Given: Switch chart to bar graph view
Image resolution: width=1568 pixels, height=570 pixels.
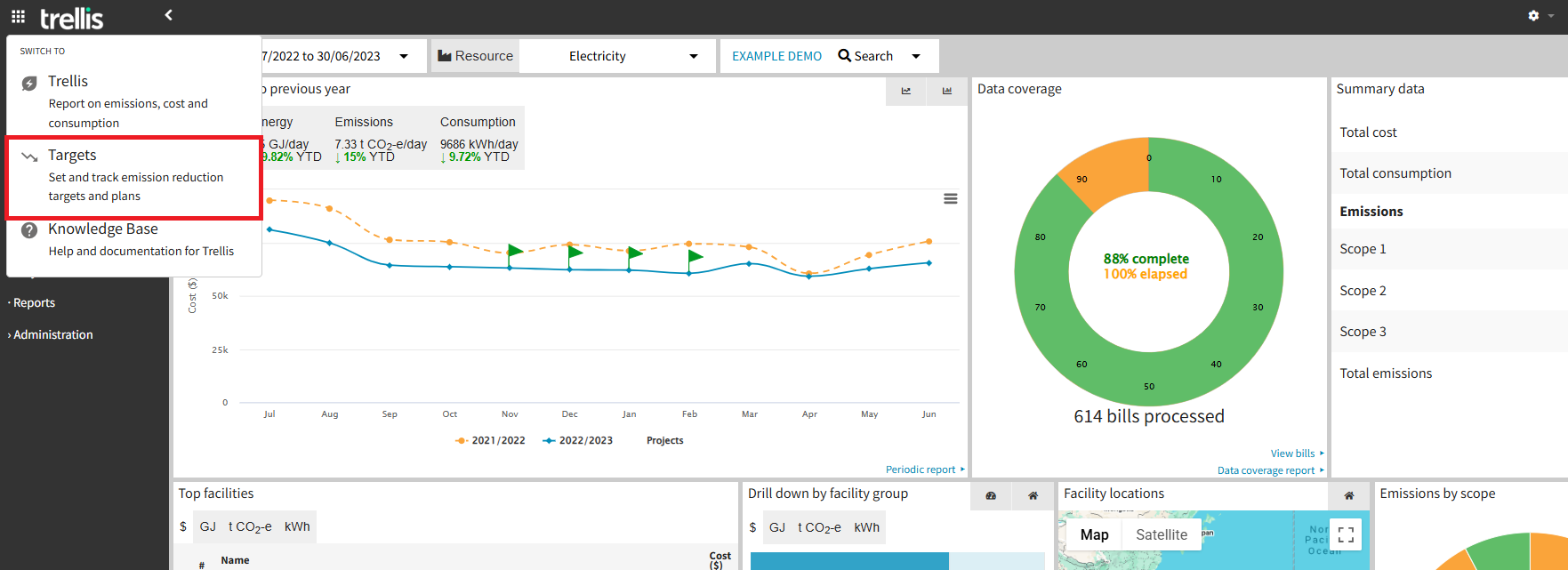Looking at the screenshot, I should click(947, 91).
